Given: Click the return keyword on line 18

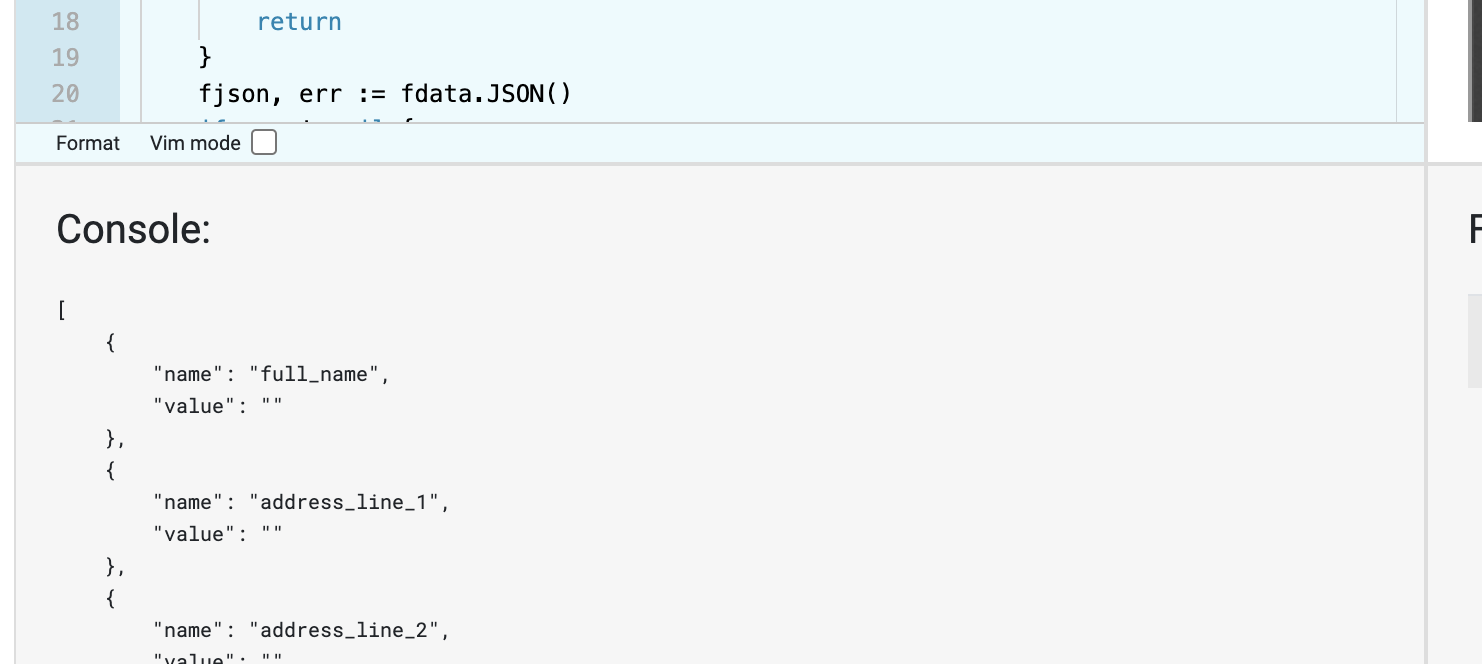Looking at the screenshot, I should 299,22.
